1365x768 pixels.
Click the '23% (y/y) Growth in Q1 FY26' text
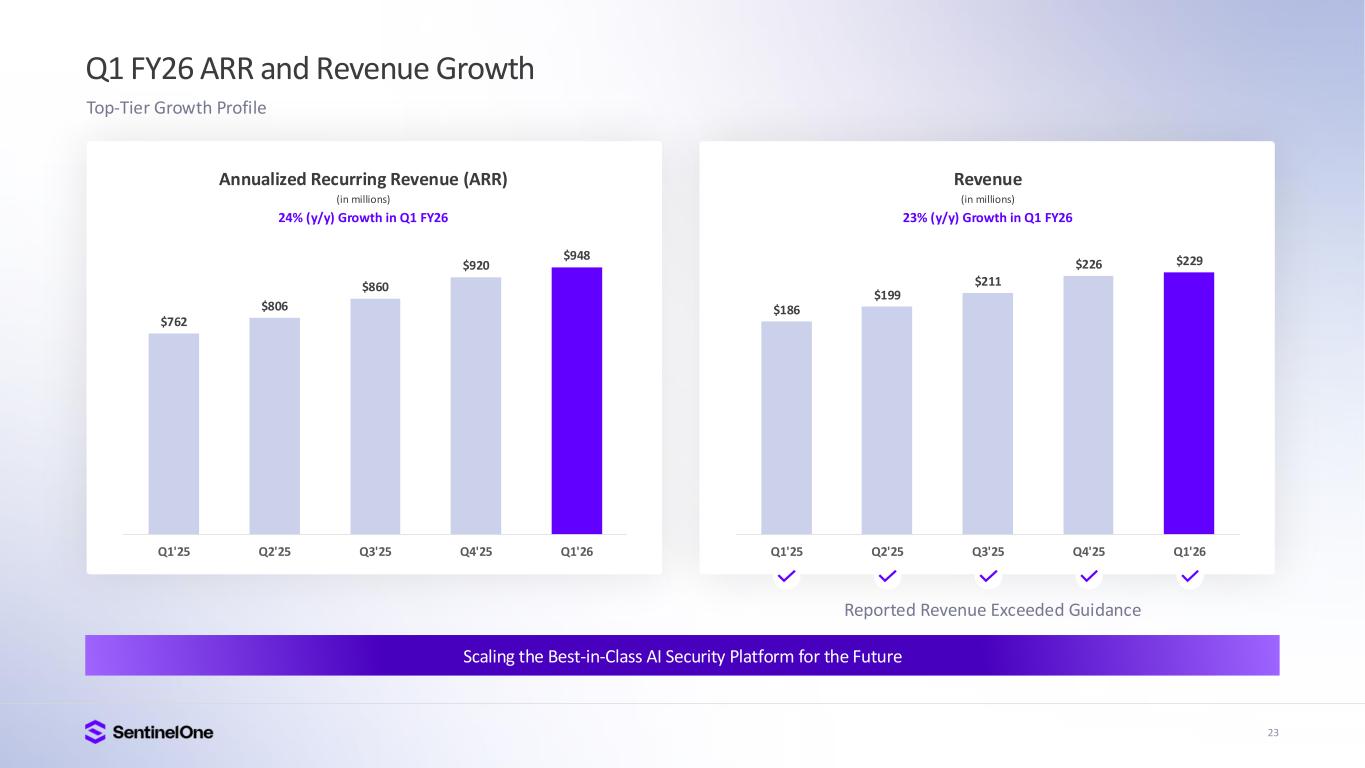pyautogui.click(x=987, y=218)
